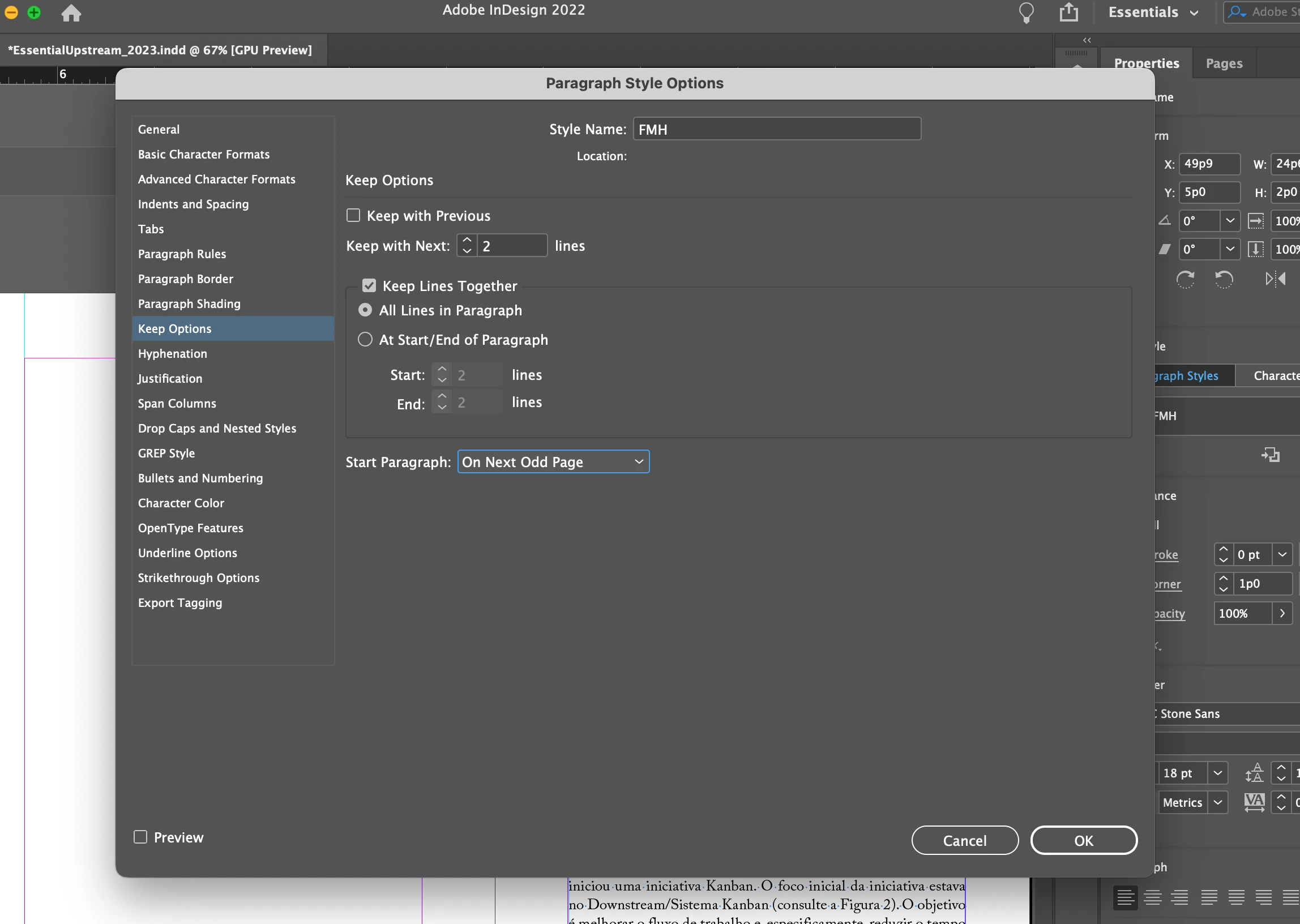Screen dimensions: 1300x924
Task: Switch to the Pages panel tab
Action: coord(1223,63)
